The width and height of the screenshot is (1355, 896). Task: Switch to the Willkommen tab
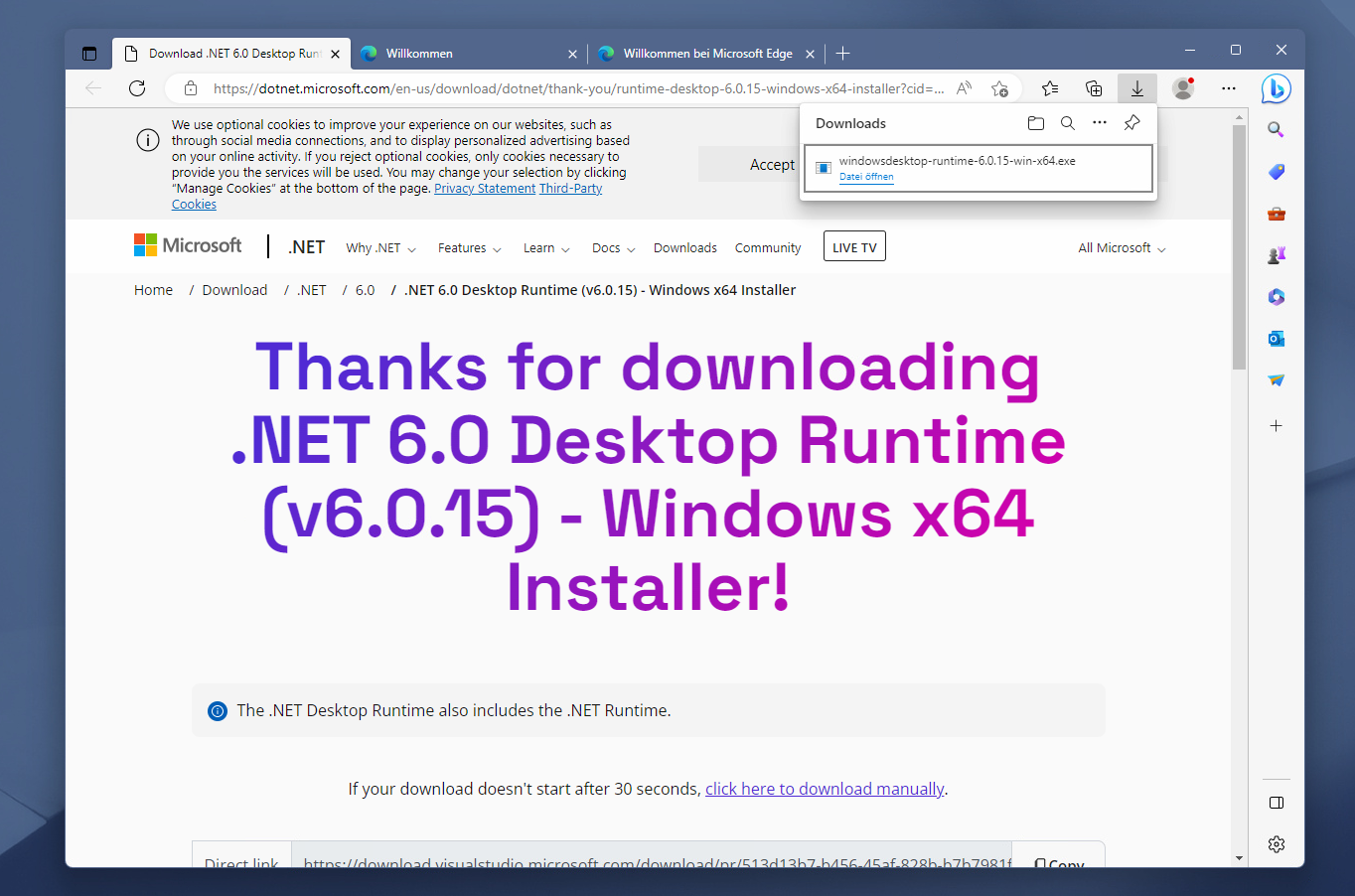pos(469,54)
